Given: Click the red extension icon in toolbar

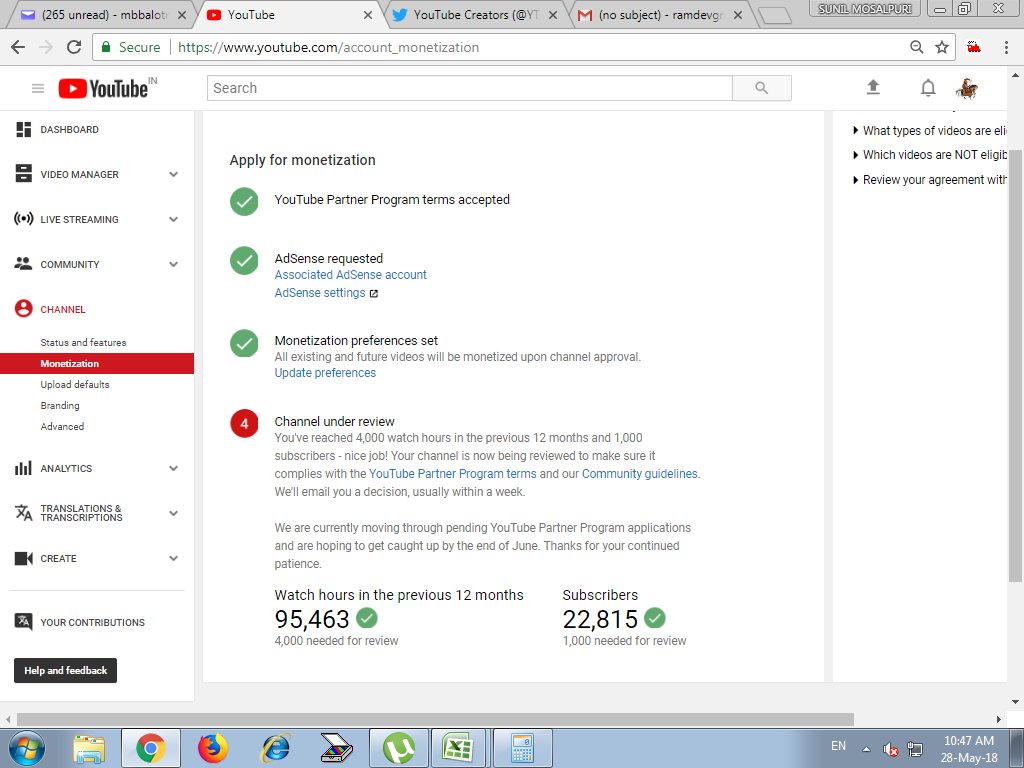Looking at the screenshot, I should tap(974, 47).
